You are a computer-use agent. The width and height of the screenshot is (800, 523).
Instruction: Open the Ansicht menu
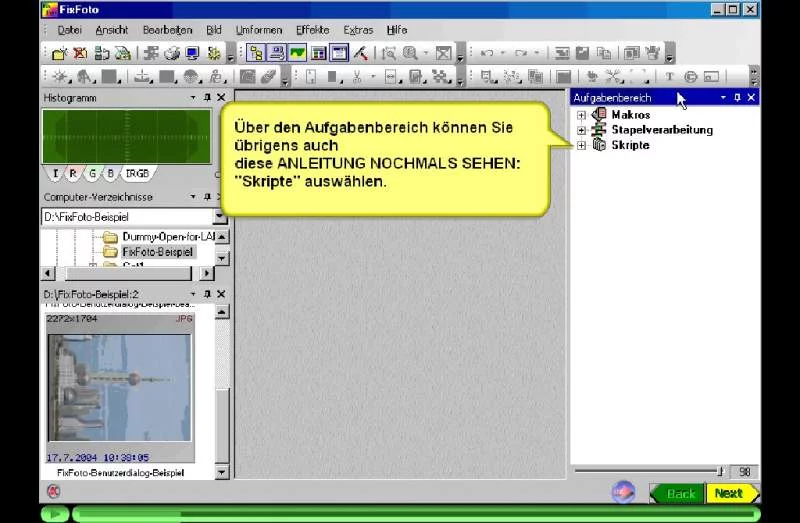112,30
